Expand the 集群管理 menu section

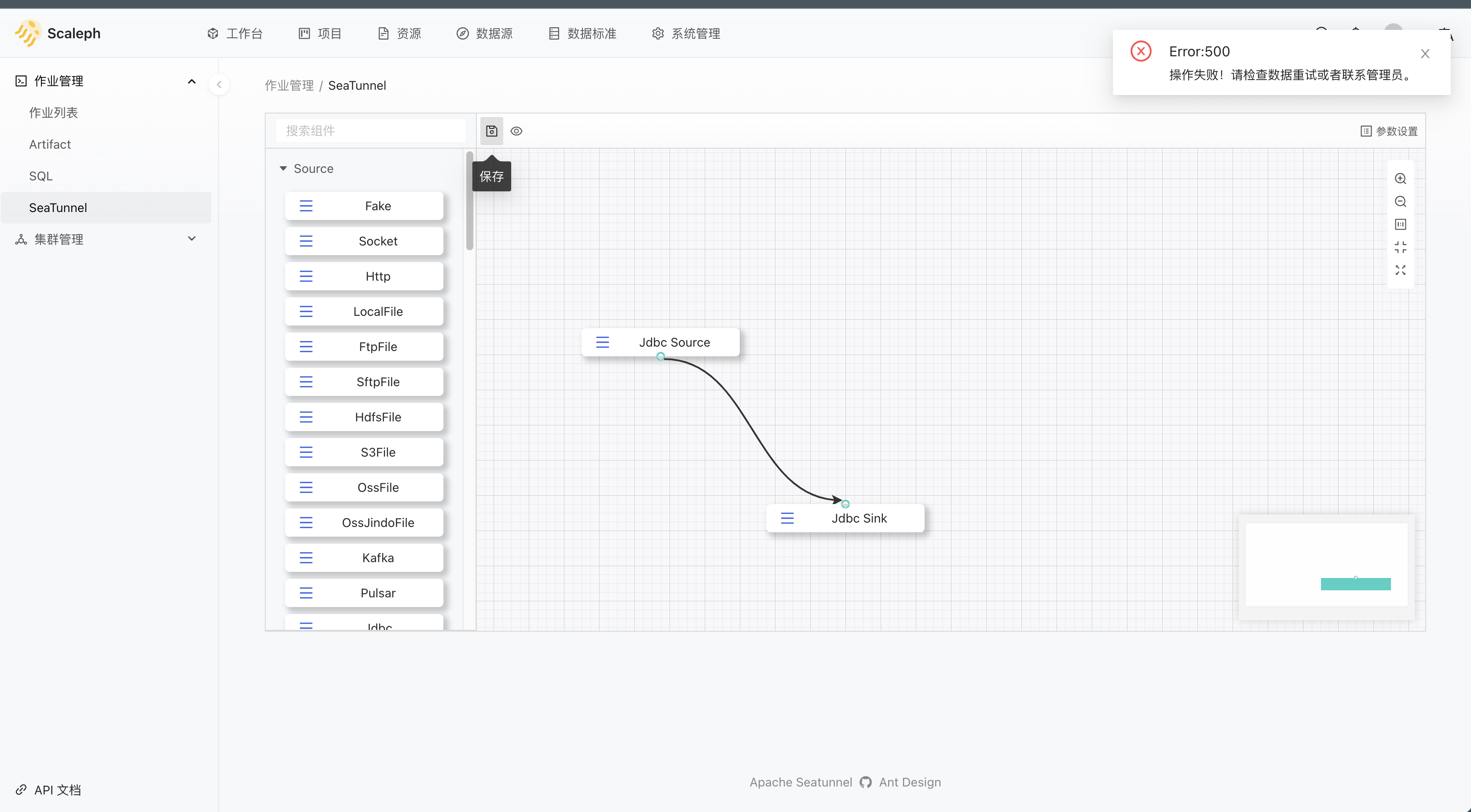pos(192,239)
